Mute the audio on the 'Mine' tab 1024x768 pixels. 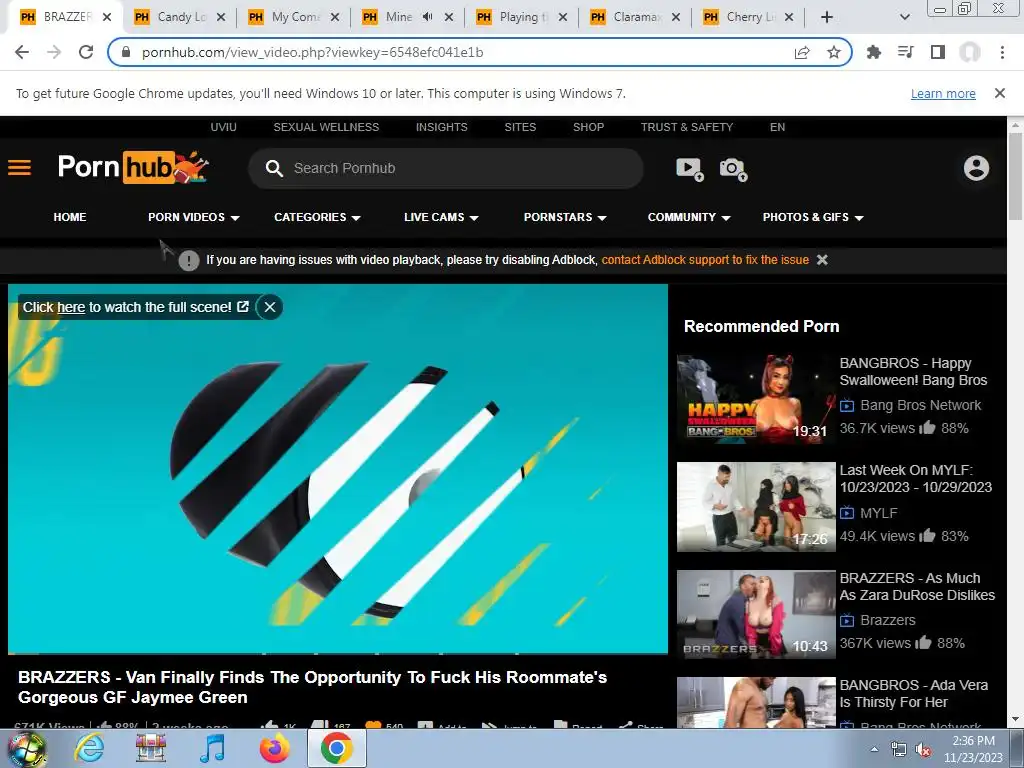[x=428, y=17]
